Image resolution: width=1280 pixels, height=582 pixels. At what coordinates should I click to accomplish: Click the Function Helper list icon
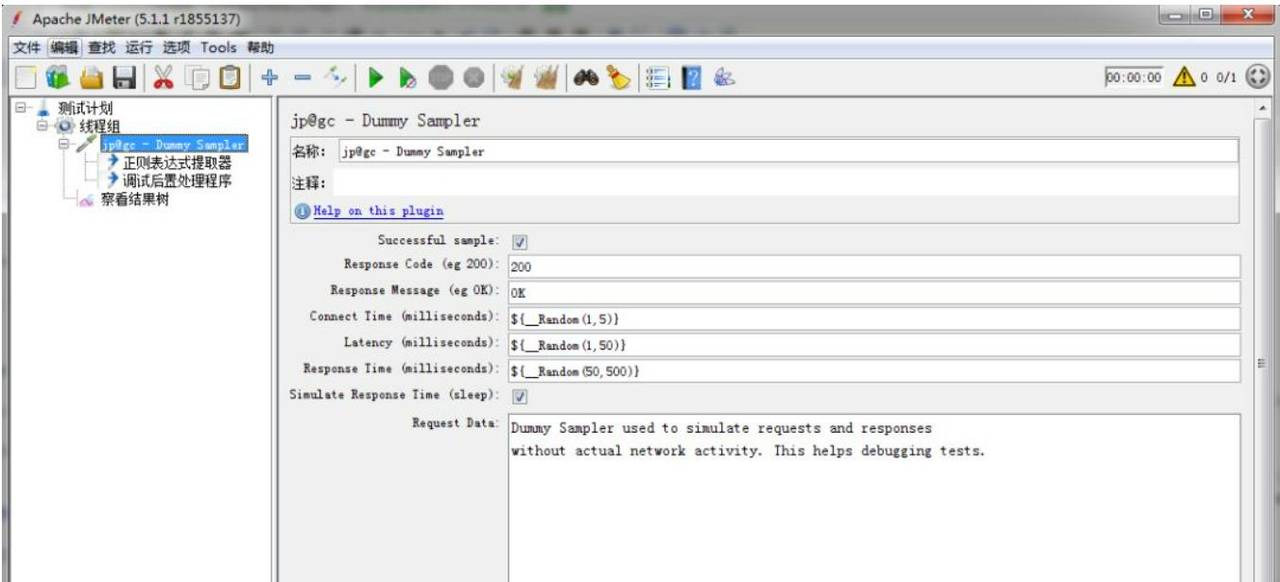click(657, 78)
